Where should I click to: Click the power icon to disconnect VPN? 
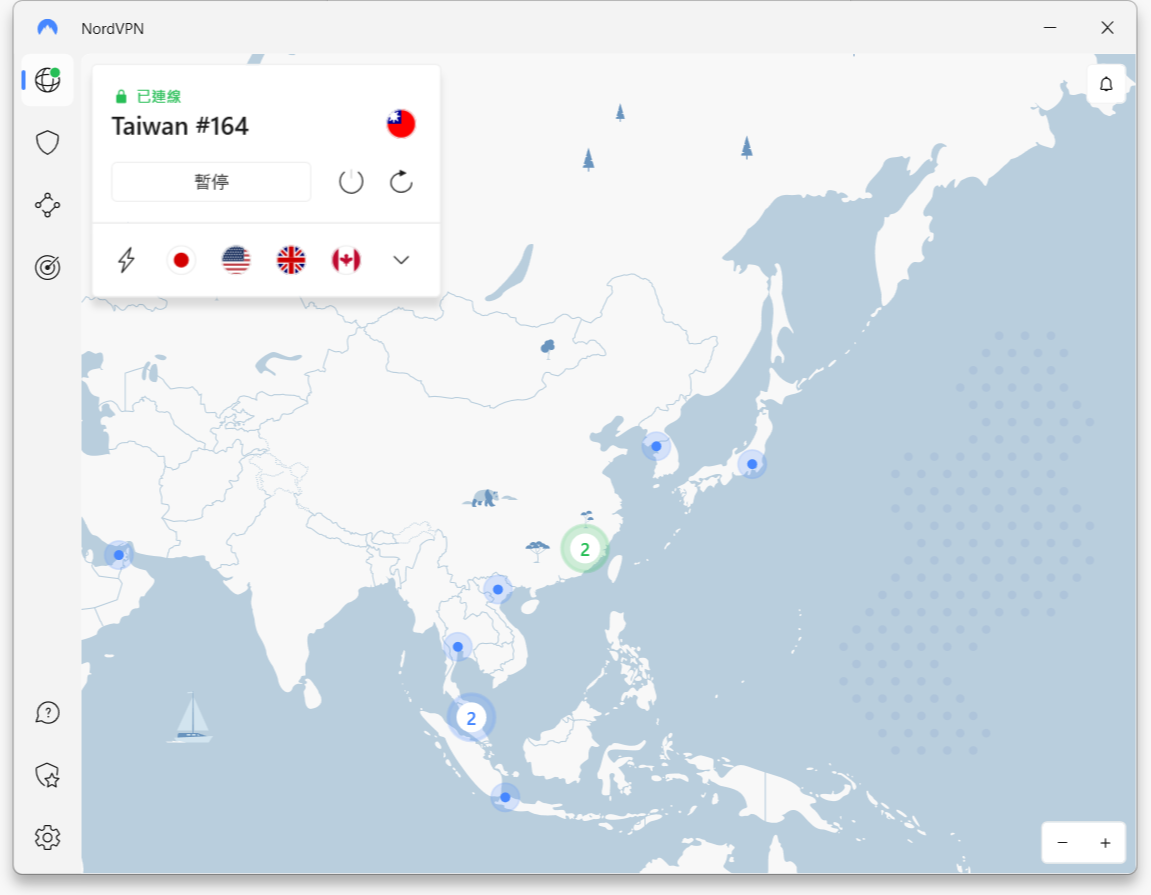(x=351, y=182)
